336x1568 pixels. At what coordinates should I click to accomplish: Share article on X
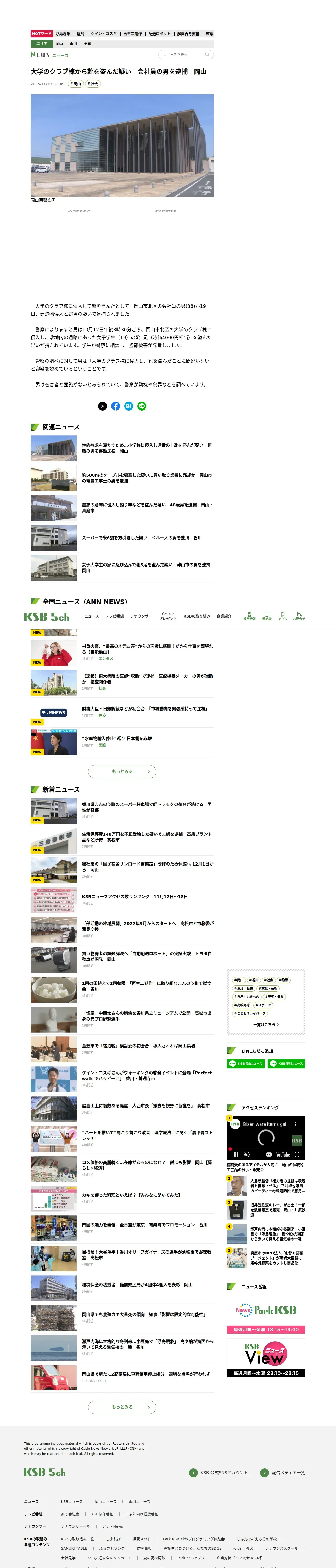pos(102,406)
